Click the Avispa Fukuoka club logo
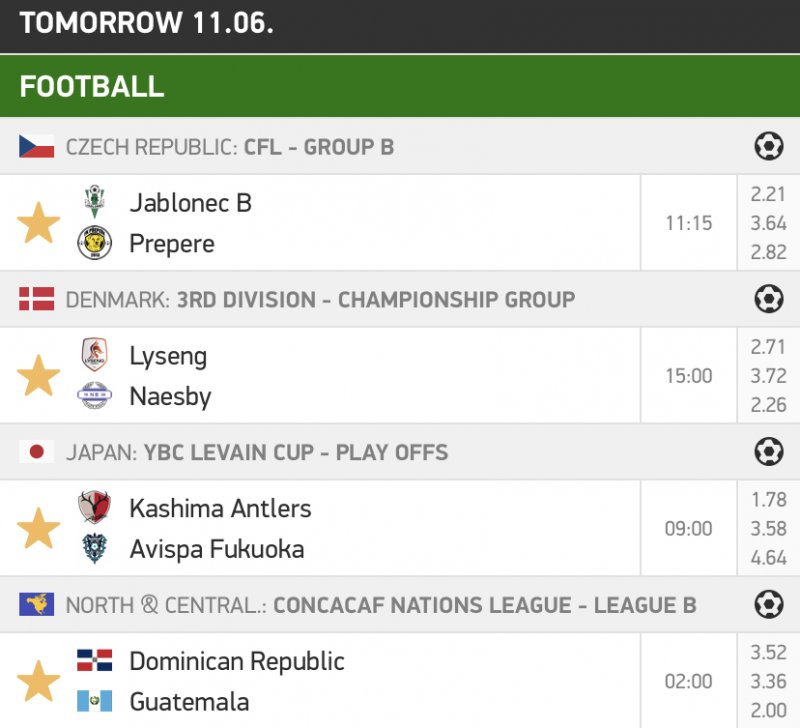Viewport: 800px width, 728px height. click(95, 549)
